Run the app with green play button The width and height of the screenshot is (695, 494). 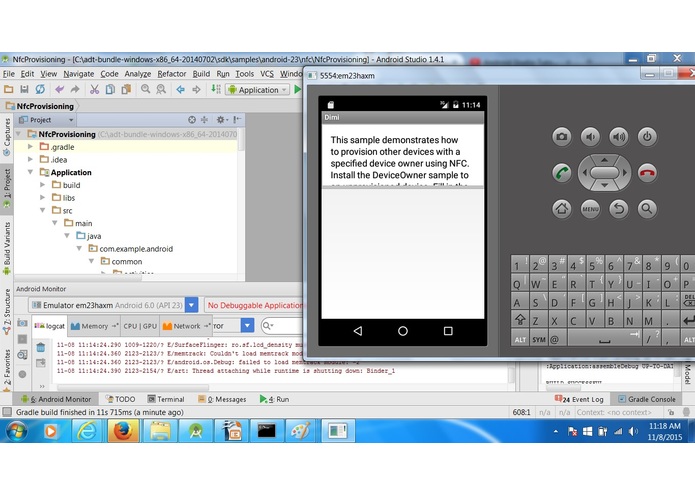click(x=297, y=89)
